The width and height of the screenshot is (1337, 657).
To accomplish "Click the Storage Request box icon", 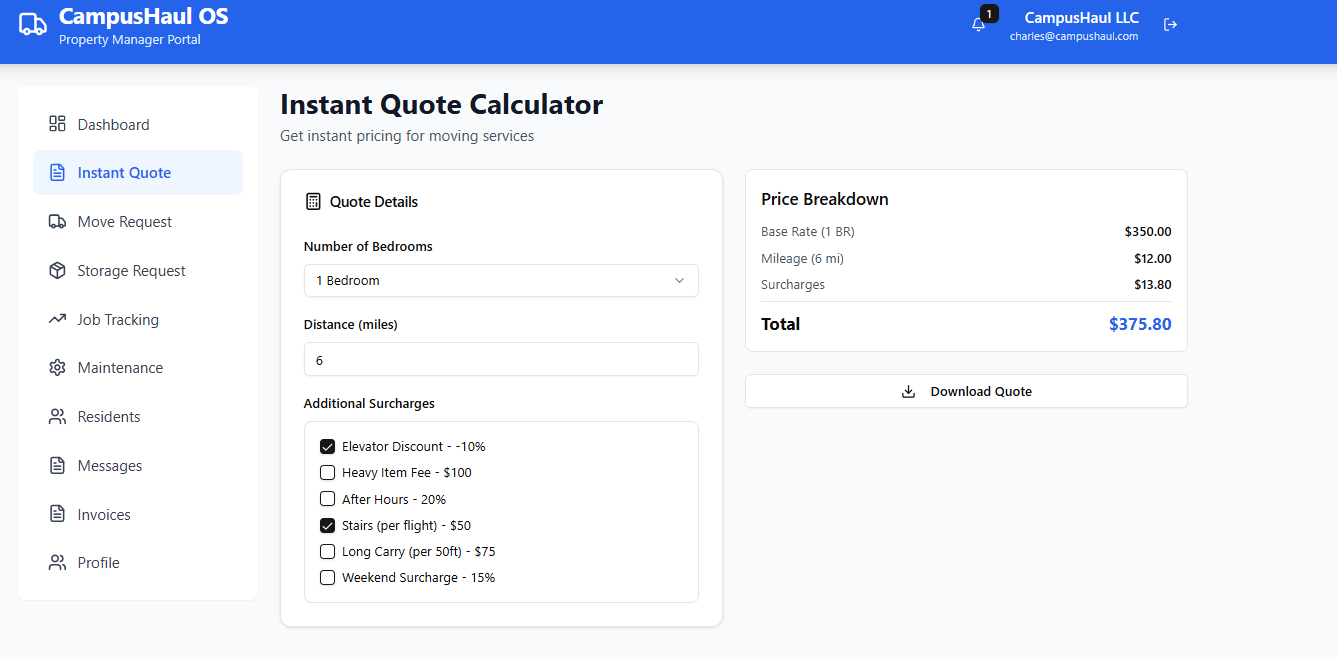I will tap(57, 271).
